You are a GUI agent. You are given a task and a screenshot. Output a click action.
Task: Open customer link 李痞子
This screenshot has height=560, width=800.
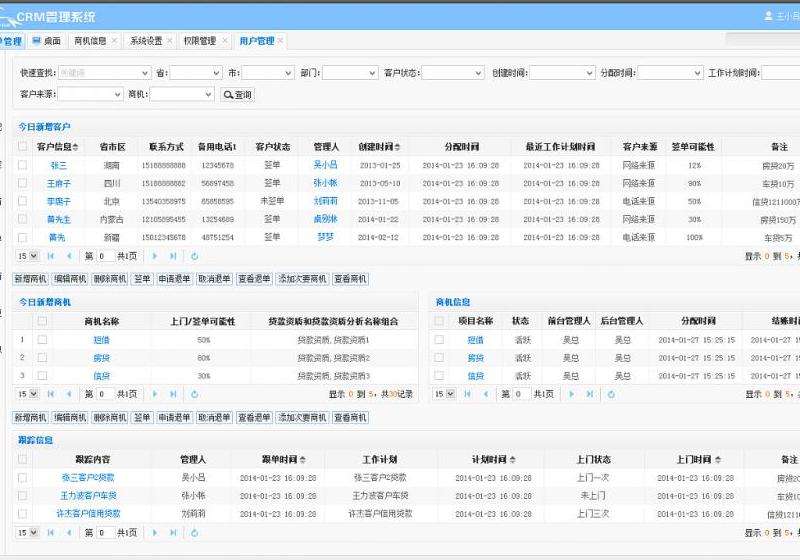tap(59, 201)
